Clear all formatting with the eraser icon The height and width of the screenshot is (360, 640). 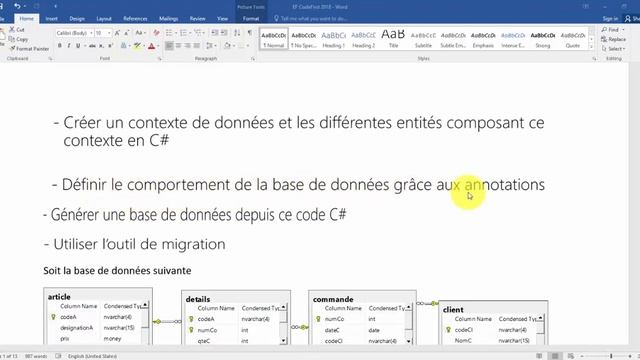coord(156,33)
